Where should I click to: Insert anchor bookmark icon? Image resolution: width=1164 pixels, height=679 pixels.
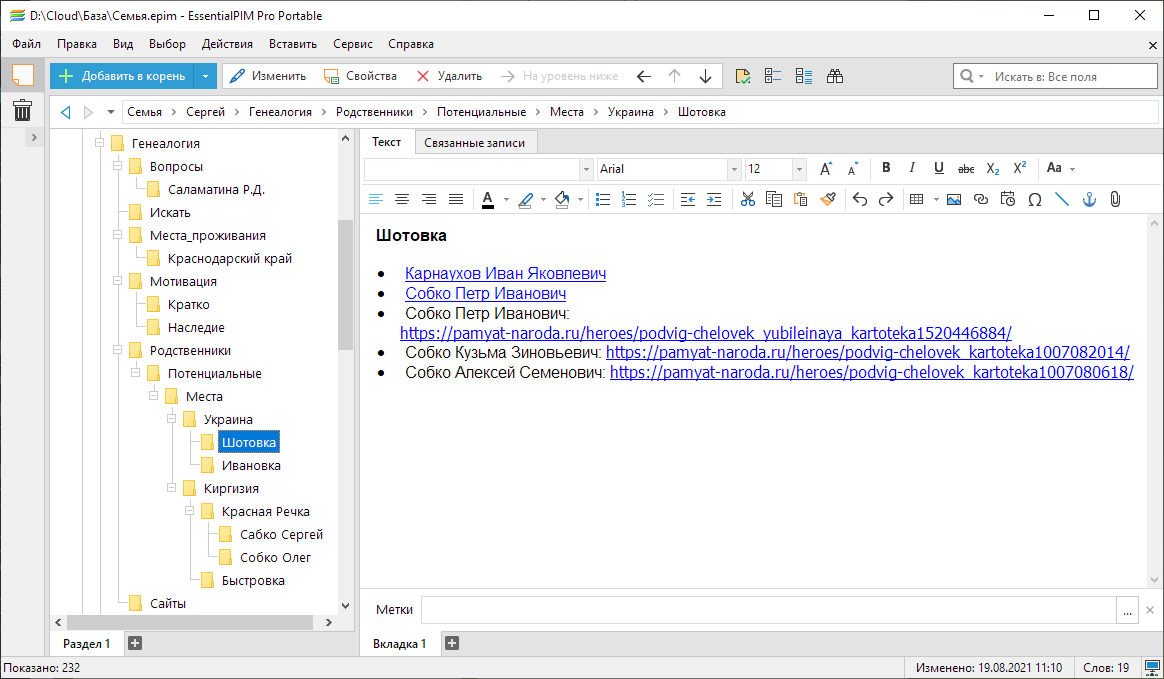pyautogui.click(x=1089, y=199)
